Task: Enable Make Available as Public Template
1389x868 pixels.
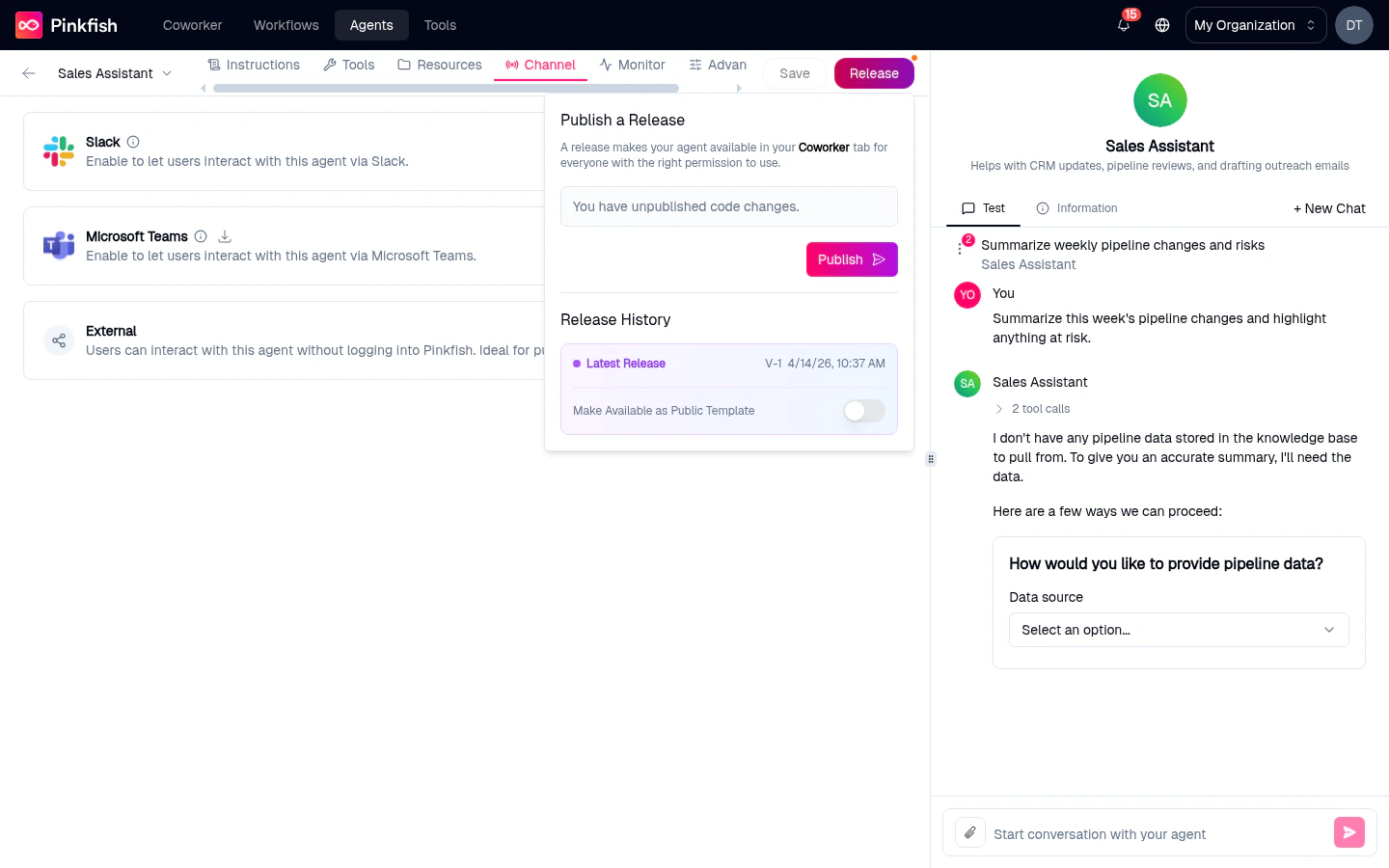Action: pyautogui.click(x=863, y=411)
